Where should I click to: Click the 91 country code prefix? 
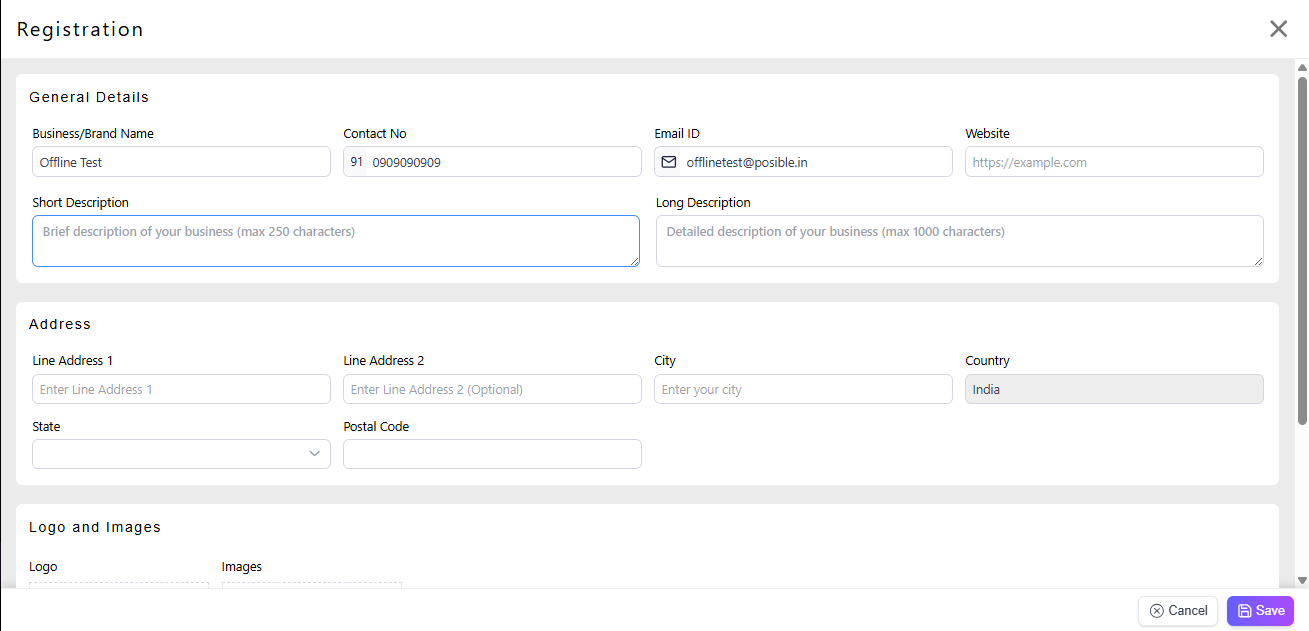pos(356,162)
